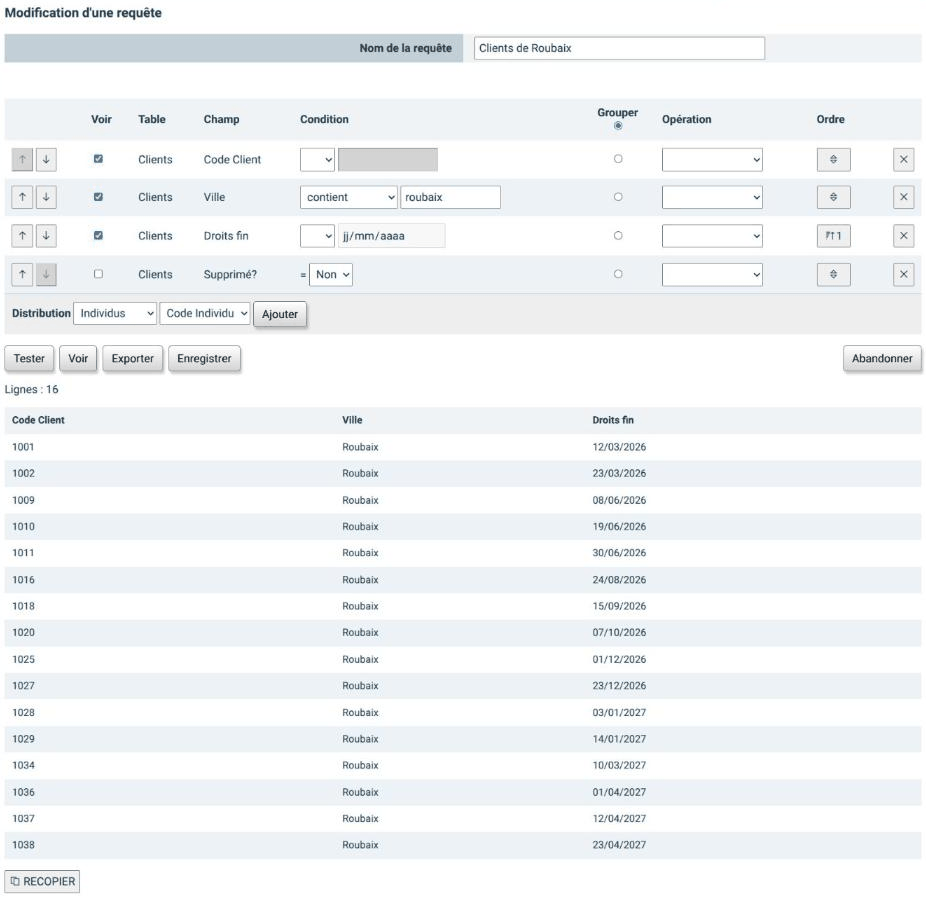Uncheck Voir for Code Client
Screen dimensions: 926x898
pyautogui.click(x=99, y=159)
